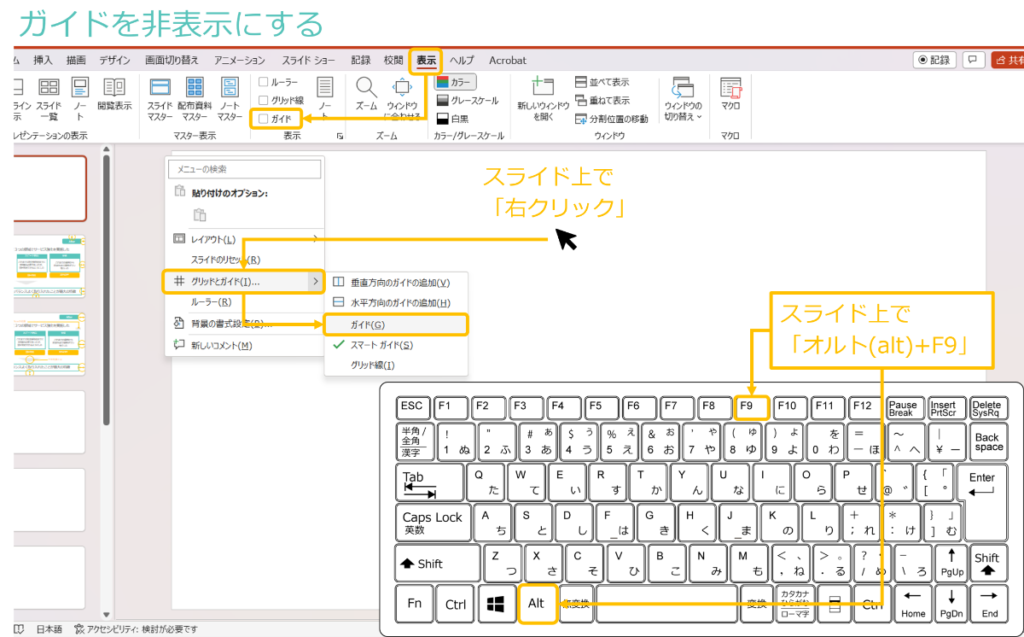This screenshot has width=1024, height=637.
Task: Open the Notes Master (ノートマスター) view
Action: tap(230, 96)
